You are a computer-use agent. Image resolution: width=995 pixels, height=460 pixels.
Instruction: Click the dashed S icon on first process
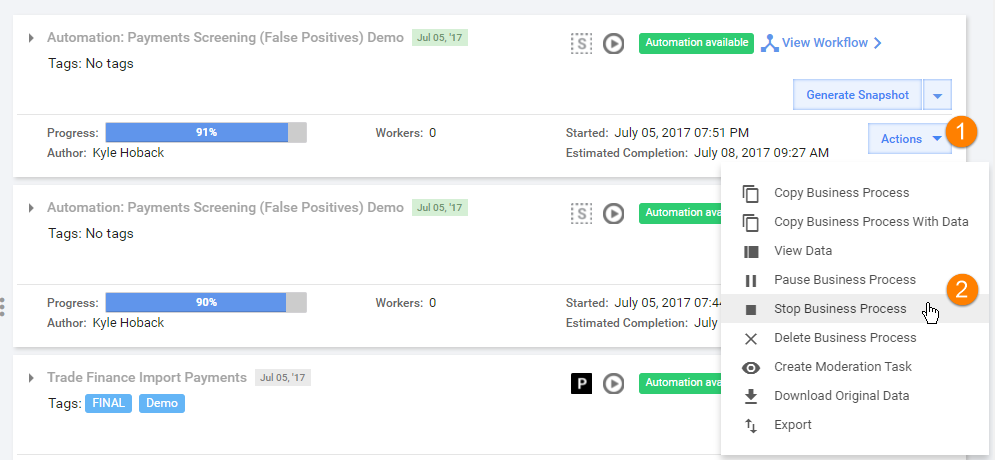(581, 44)
